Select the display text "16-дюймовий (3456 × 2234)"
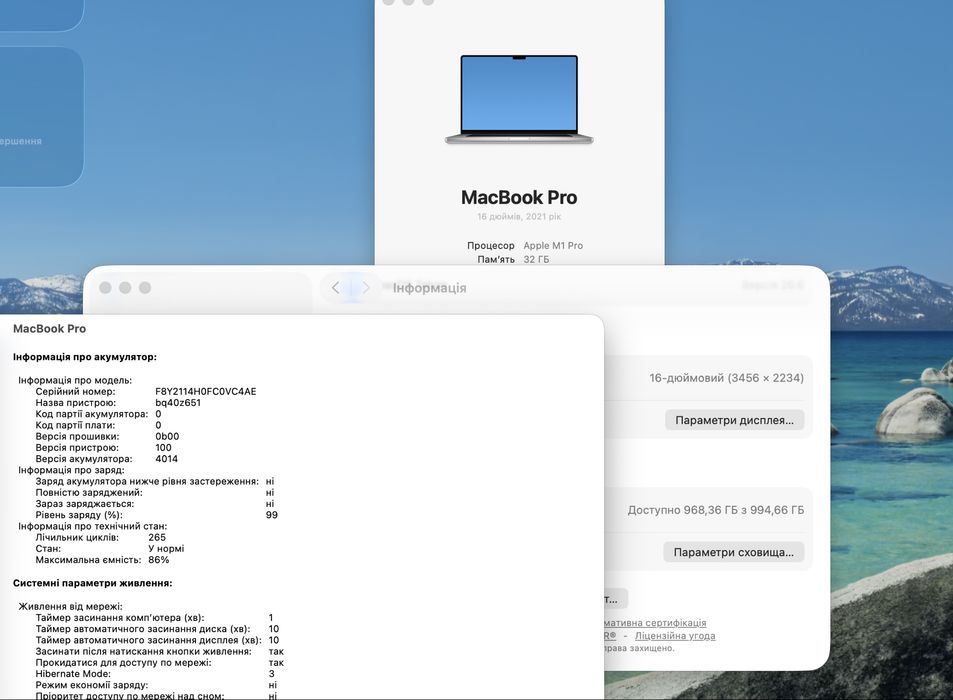Image resolution: width=953 pixels, height=700 pixels. coord(726,378)
